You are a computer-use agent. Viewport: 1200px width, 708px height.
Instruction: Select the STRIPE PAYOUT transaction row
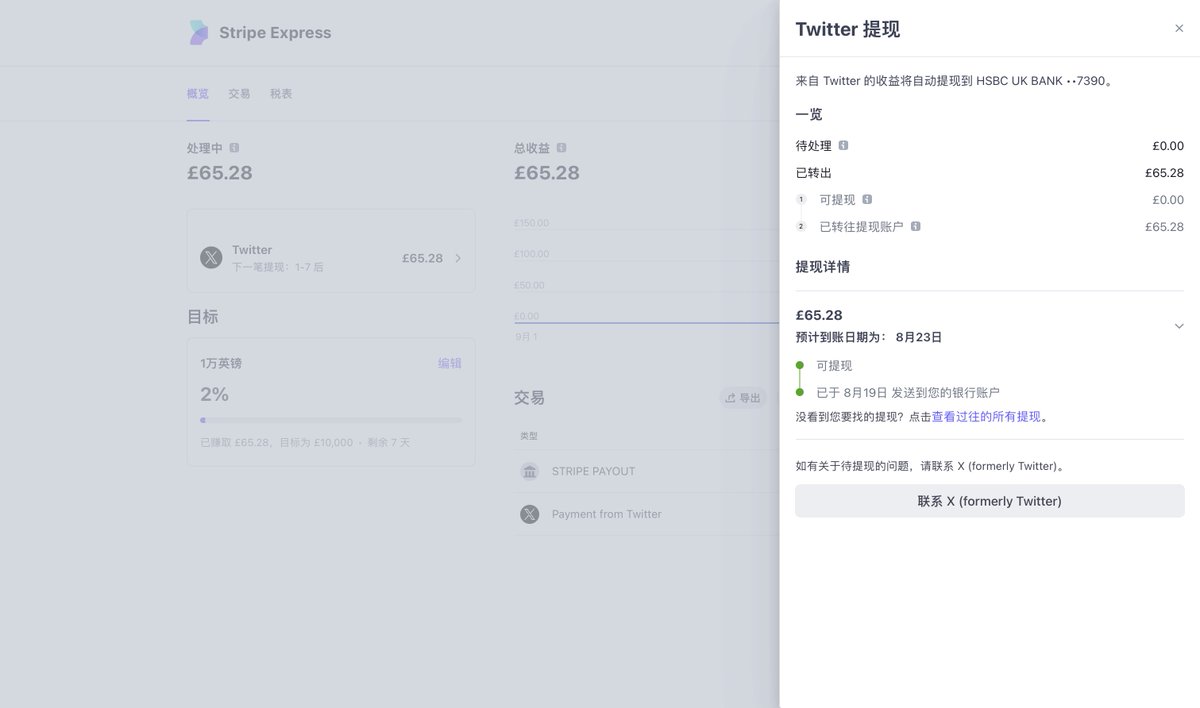pos(646,471)
